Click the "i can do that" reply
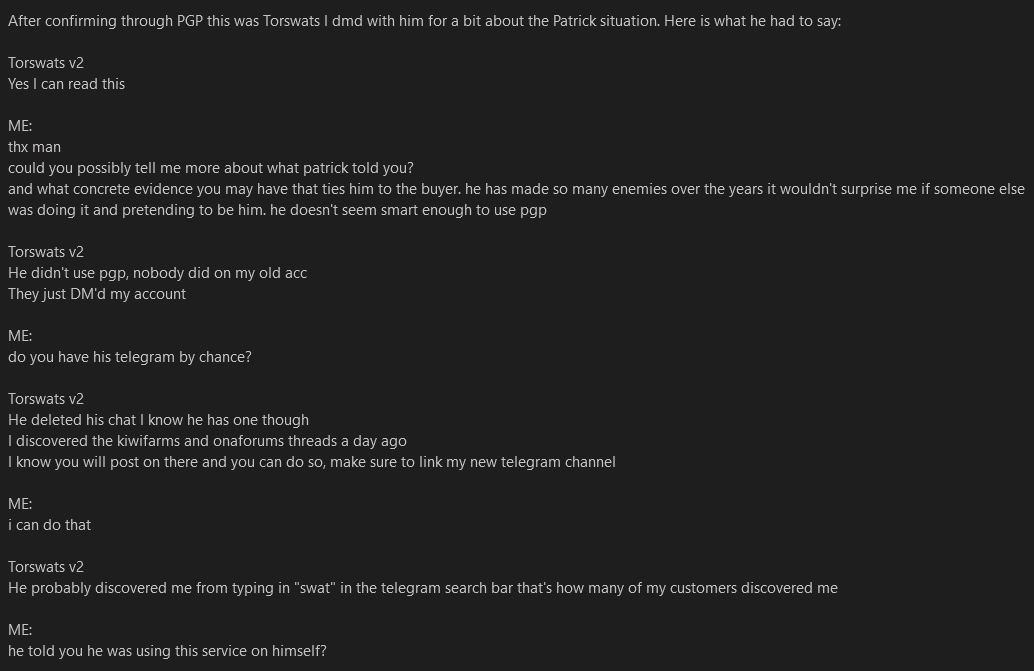This screenshot has height=671, width=1034. (x=49, y=525)
